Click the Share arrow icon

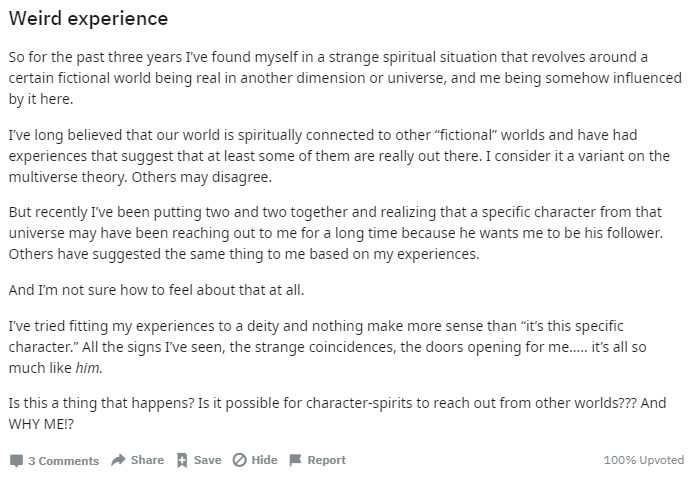pos(118,460)
